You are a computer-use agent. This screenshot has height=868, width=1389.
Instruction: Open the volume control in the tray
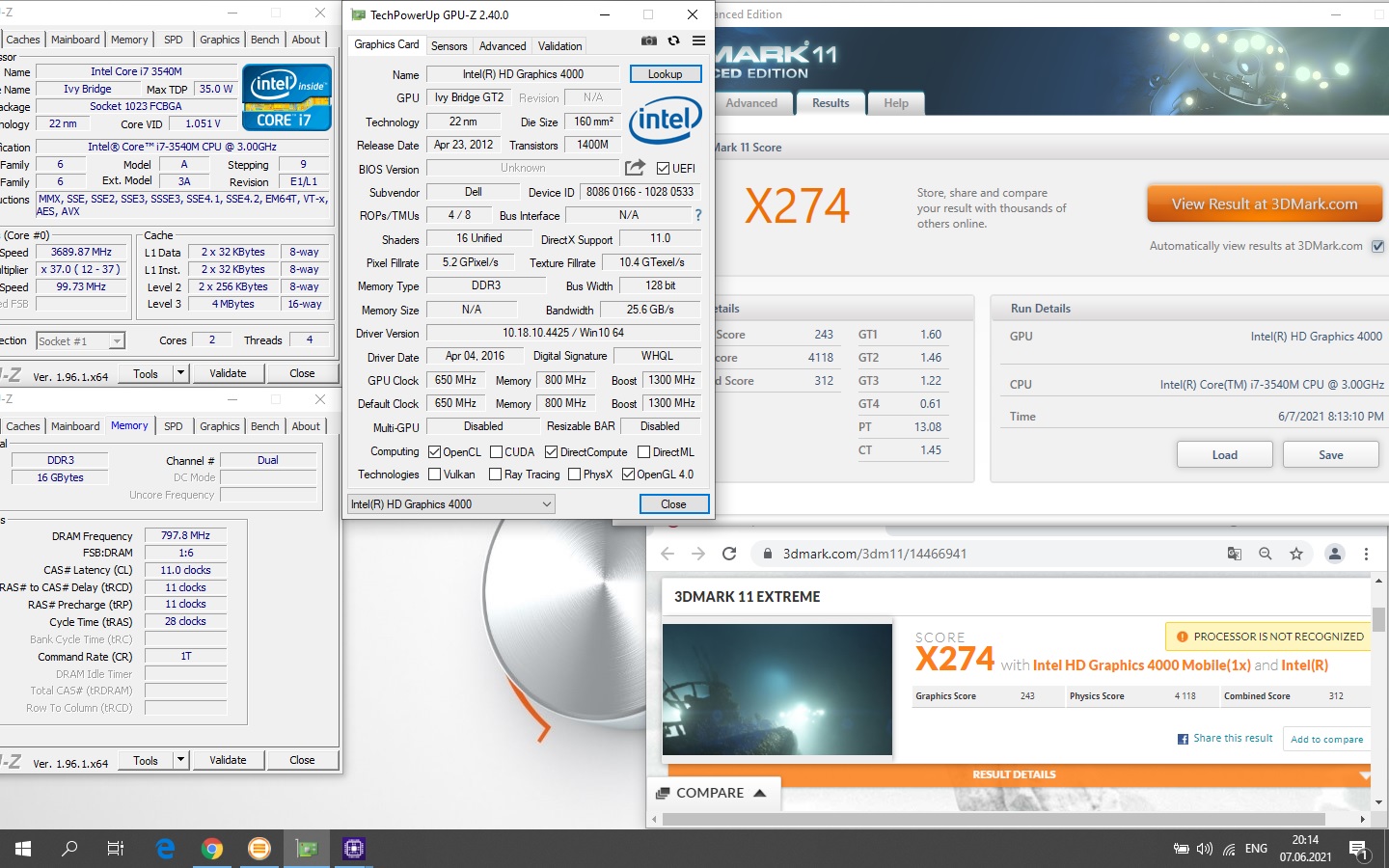click(x=1205, y=849)
